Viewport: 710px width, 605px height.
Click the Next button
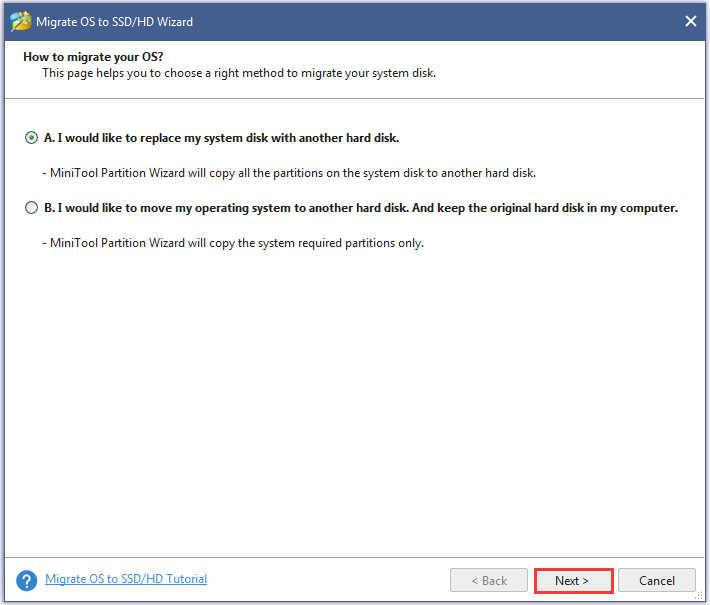pyautogui.click(x=574, y=581)
